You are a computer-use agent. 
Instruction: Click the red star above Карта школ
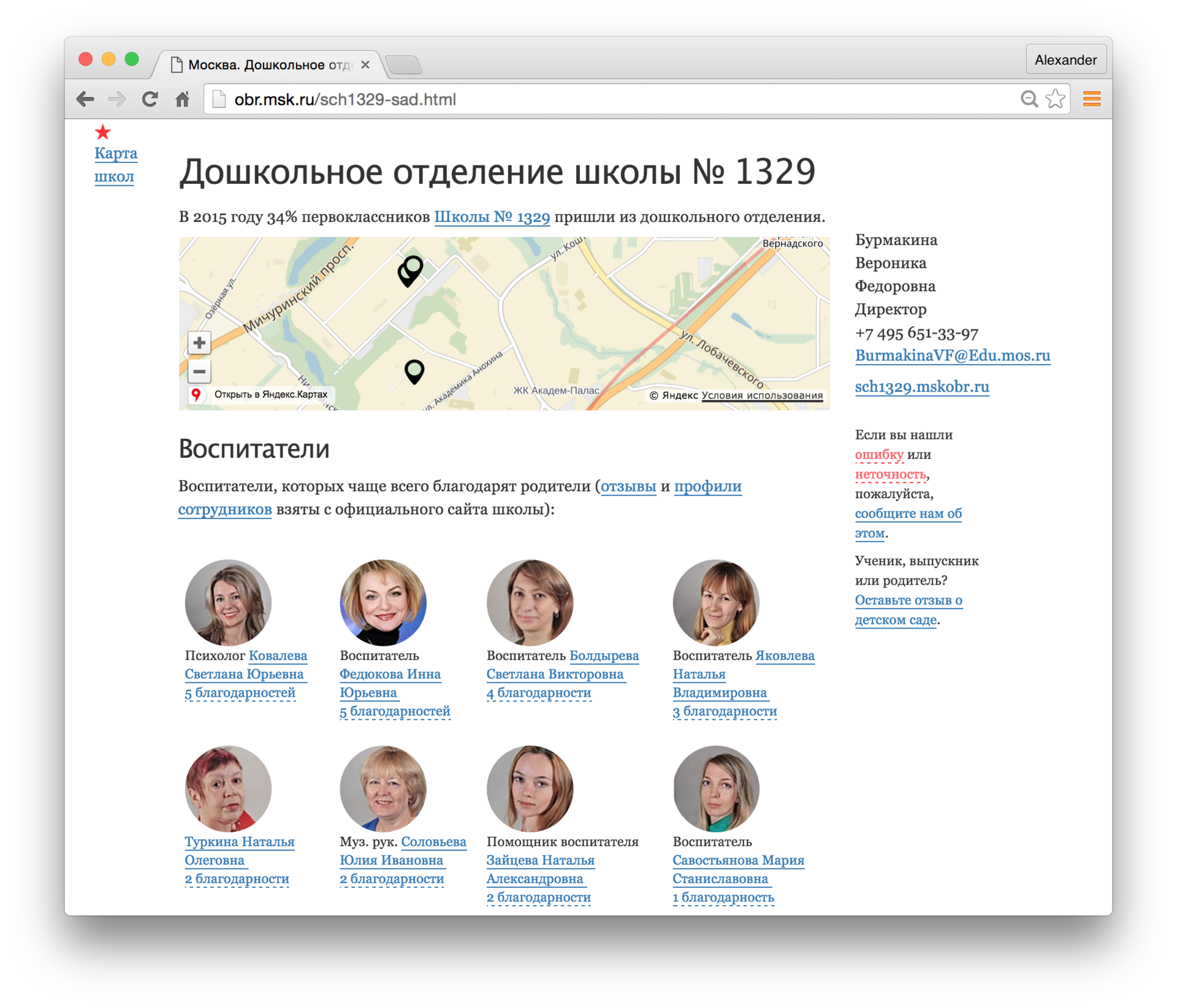tap(104, 131)
